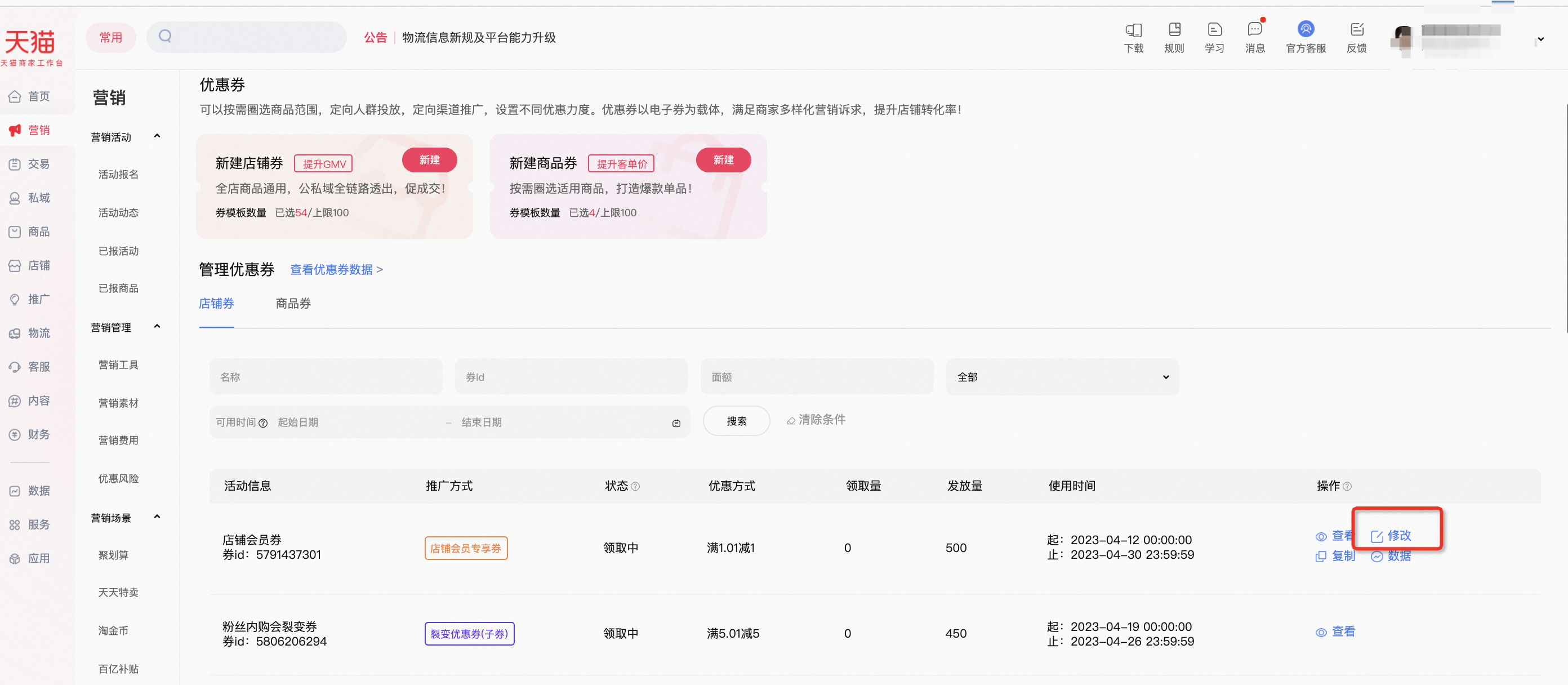Go to 首页 in the sidebar
This screenshot has width=1568, height=685.
29,96
